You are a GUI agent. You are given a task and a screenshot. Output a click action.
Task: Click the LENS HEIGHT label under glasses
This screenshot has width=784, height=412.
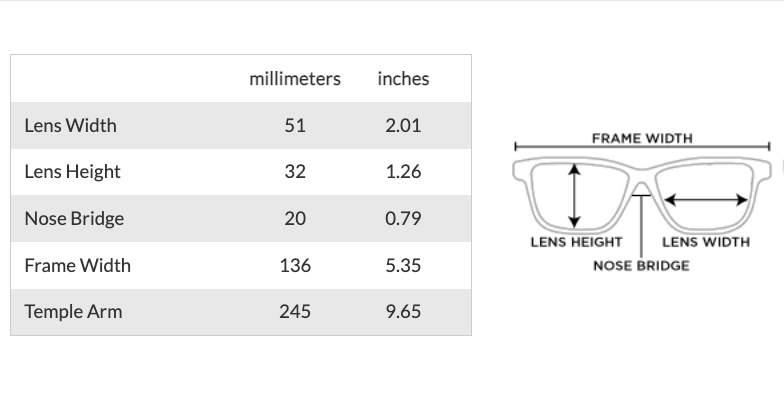click(576, 241)
